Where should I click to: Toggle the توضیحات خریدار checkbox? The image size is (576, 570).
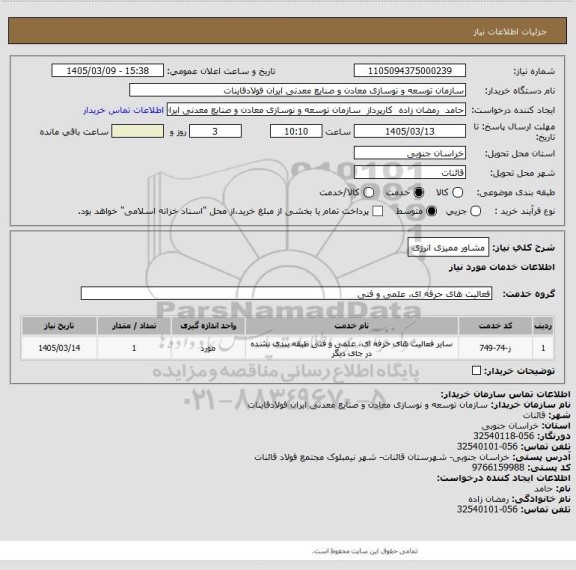[476, 371]
